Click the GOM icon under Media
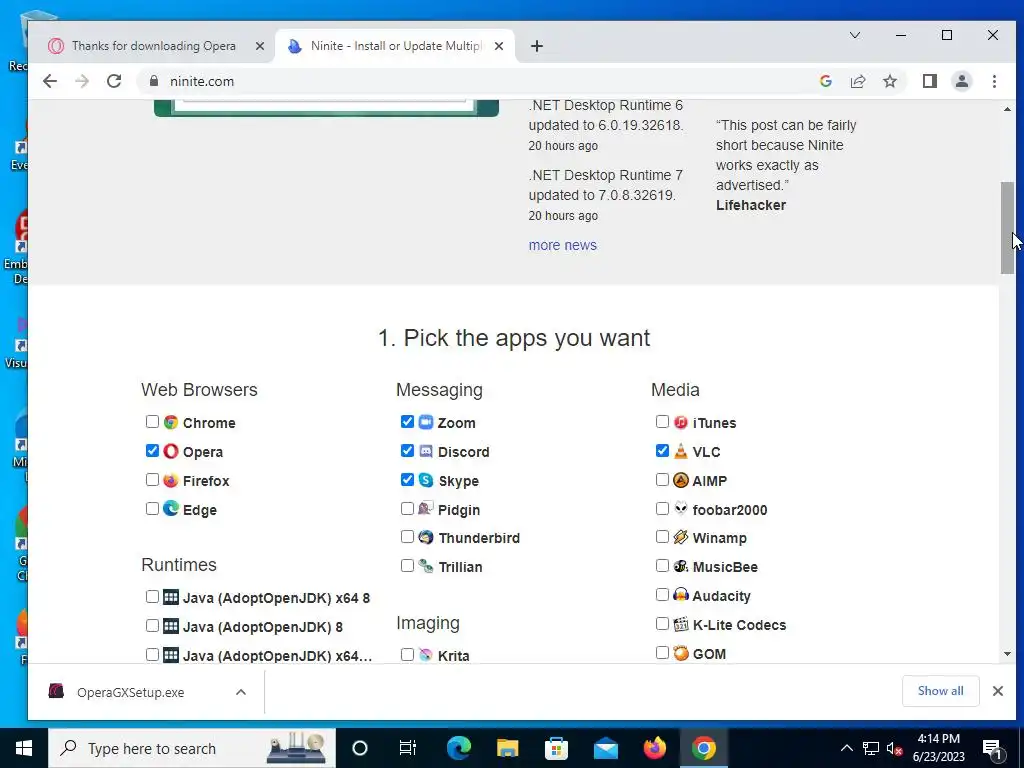The width and height of the screenshot is (1024, 768). 680,653
